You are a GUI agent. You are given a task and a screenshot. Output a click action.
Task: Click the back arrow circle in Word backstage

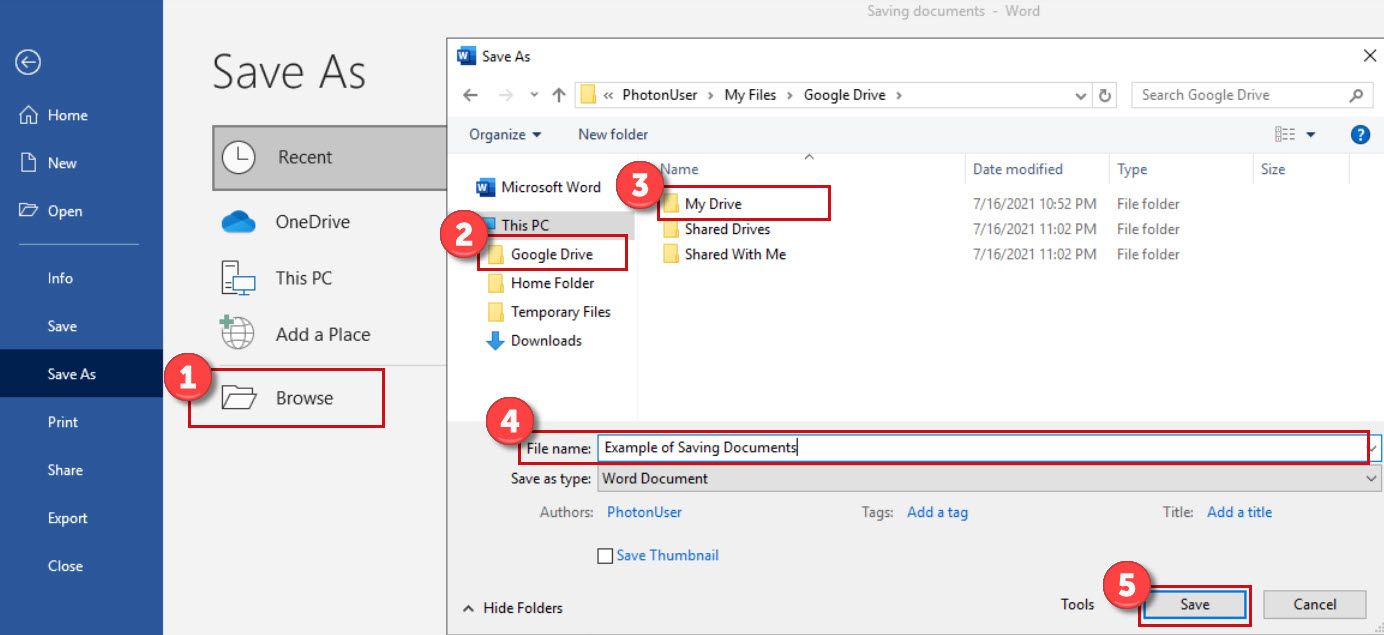[28, 62]
